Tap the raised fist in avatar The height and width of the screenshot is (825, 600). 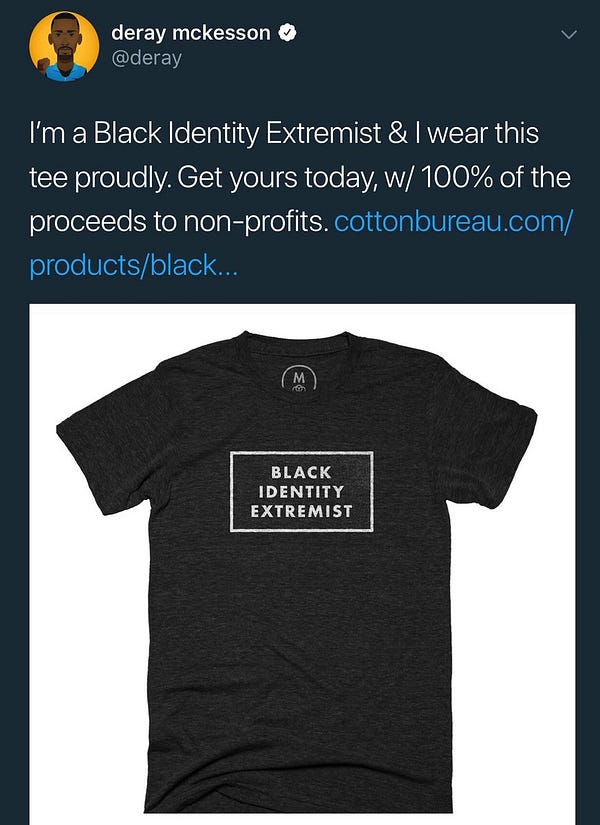(44, 65)
